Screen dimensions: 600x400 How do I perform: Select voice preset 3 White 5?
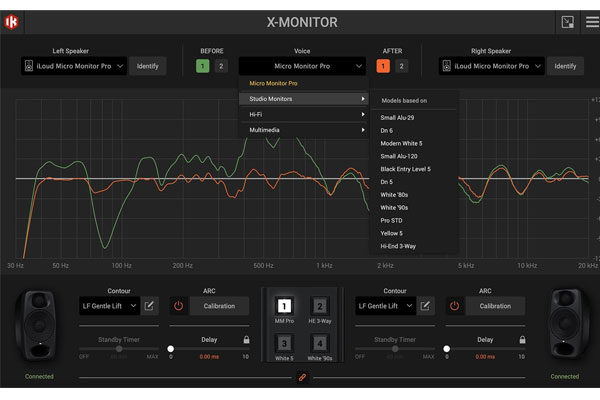[284, 343]
